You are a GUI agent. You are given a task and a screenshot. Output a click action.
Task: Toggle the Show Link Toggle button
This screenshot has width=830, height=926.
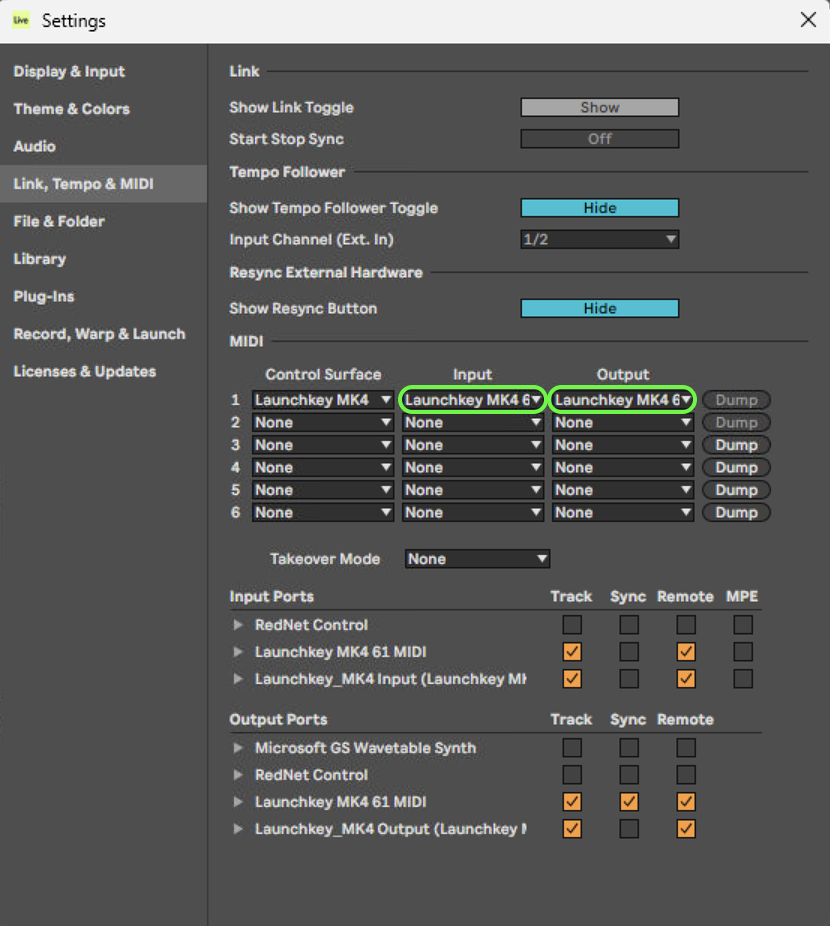(x=600, y=107)
